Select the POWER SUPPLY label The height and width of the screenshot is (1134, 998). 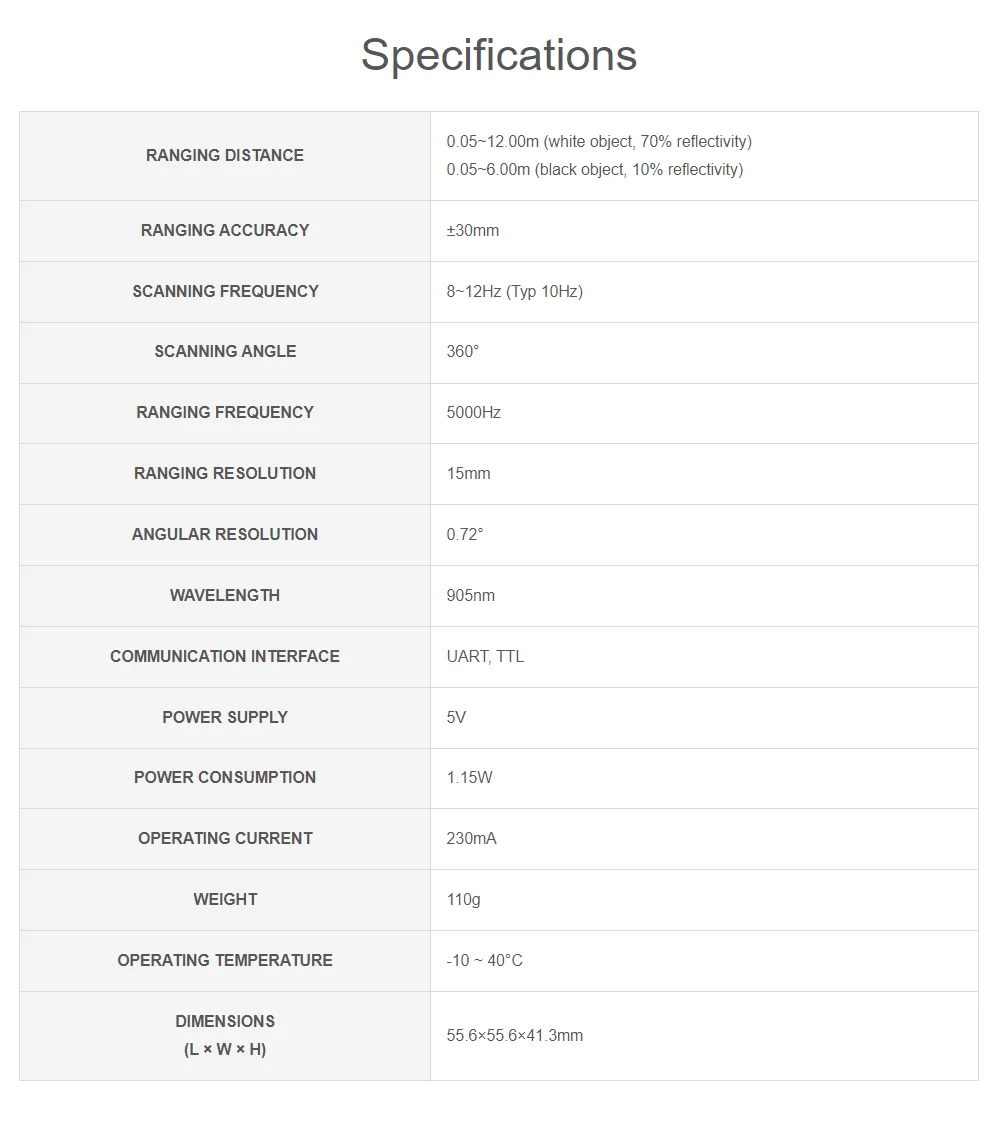click(x=225, y=717)
